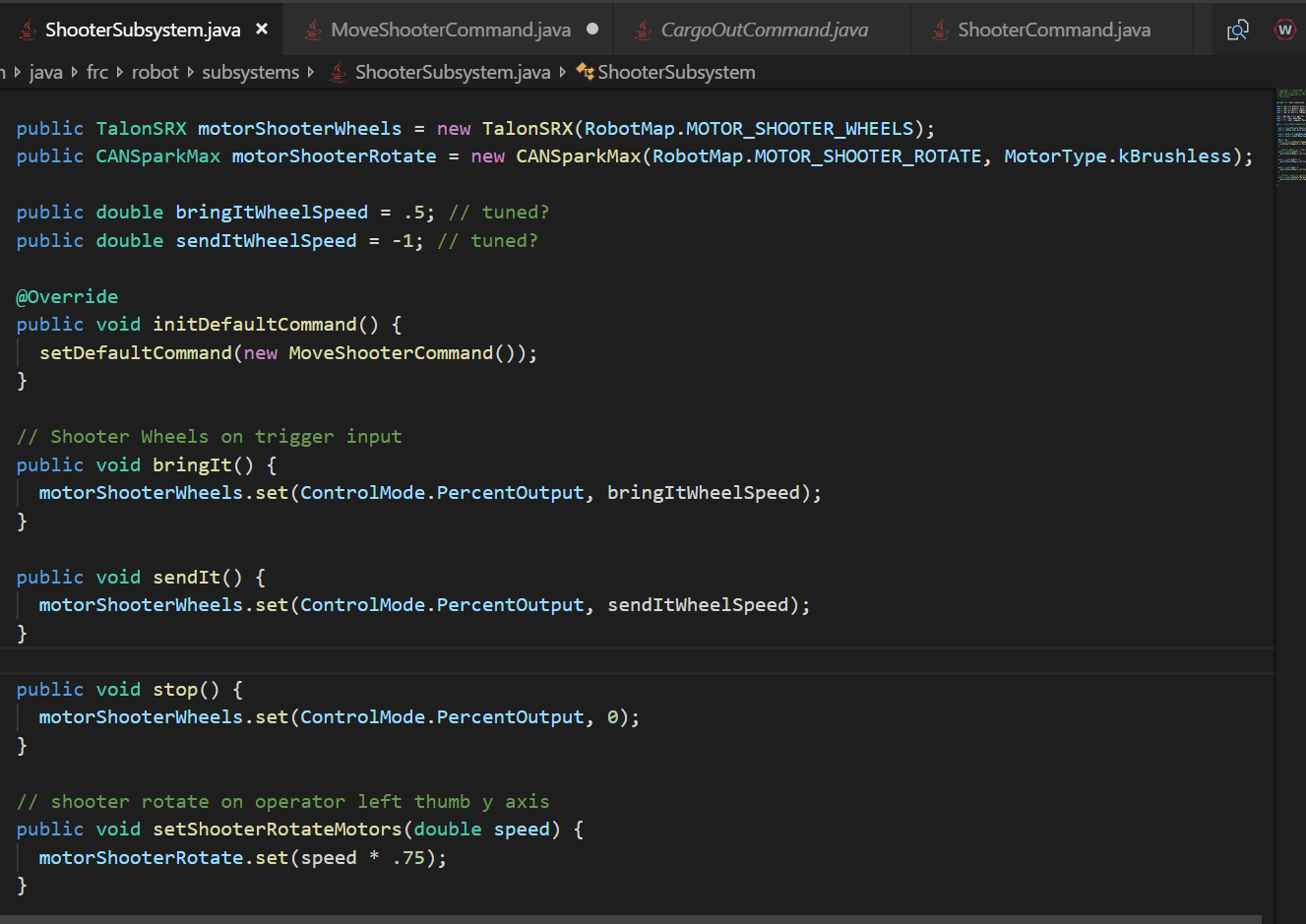1306x924 pixels.
Task: Click Java icon on CargoOutCommand tab
Action: point(644,30)
